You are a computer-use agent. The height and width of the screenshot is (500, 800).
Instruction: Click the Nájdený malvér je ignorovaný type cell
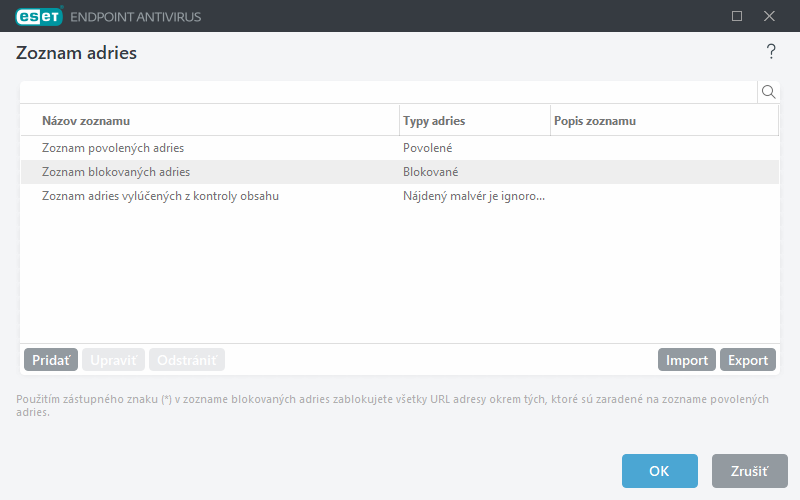[474, 196]
